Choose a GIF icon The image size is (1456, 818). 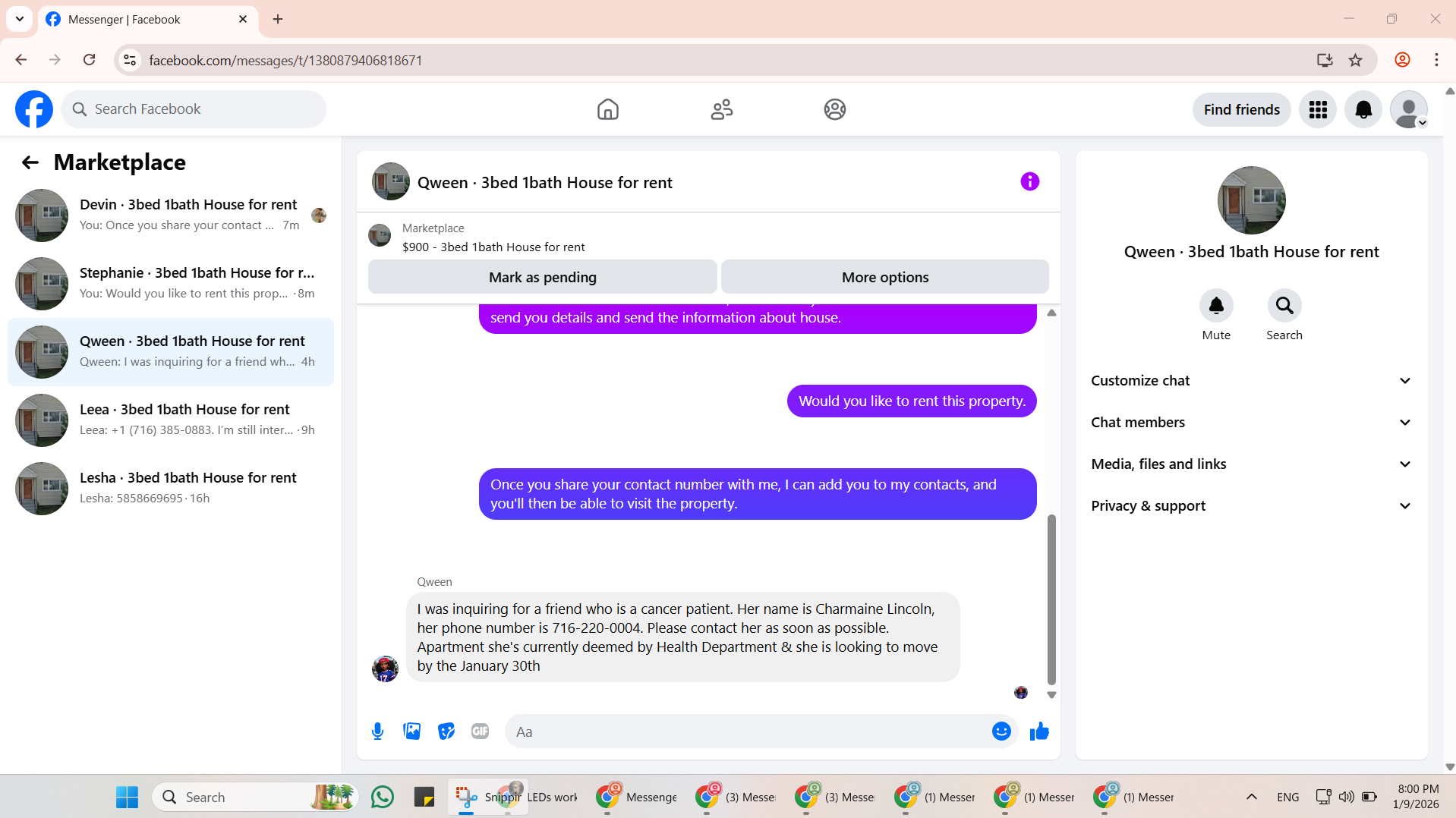pyautogui.click(x=480, y=731)
